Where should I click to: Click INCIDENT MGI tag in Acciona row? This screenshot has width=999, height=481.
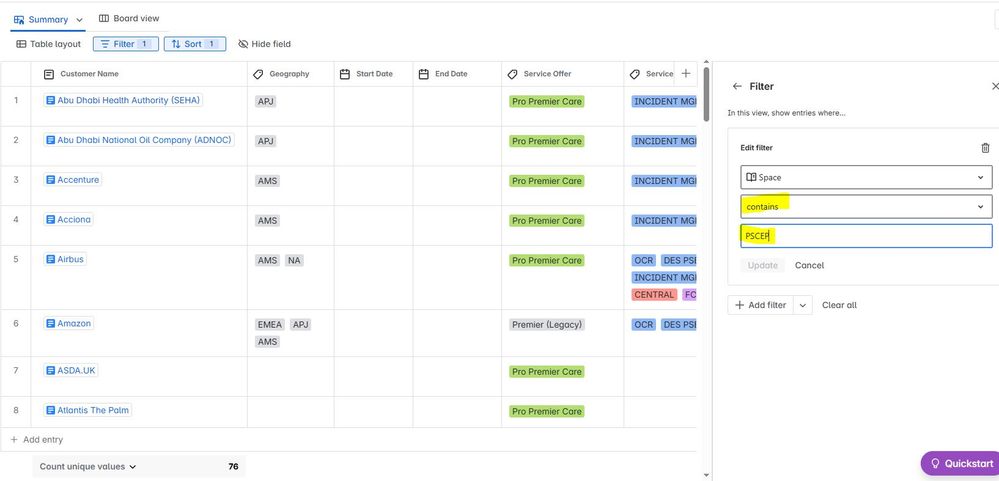tap(665, 220)
